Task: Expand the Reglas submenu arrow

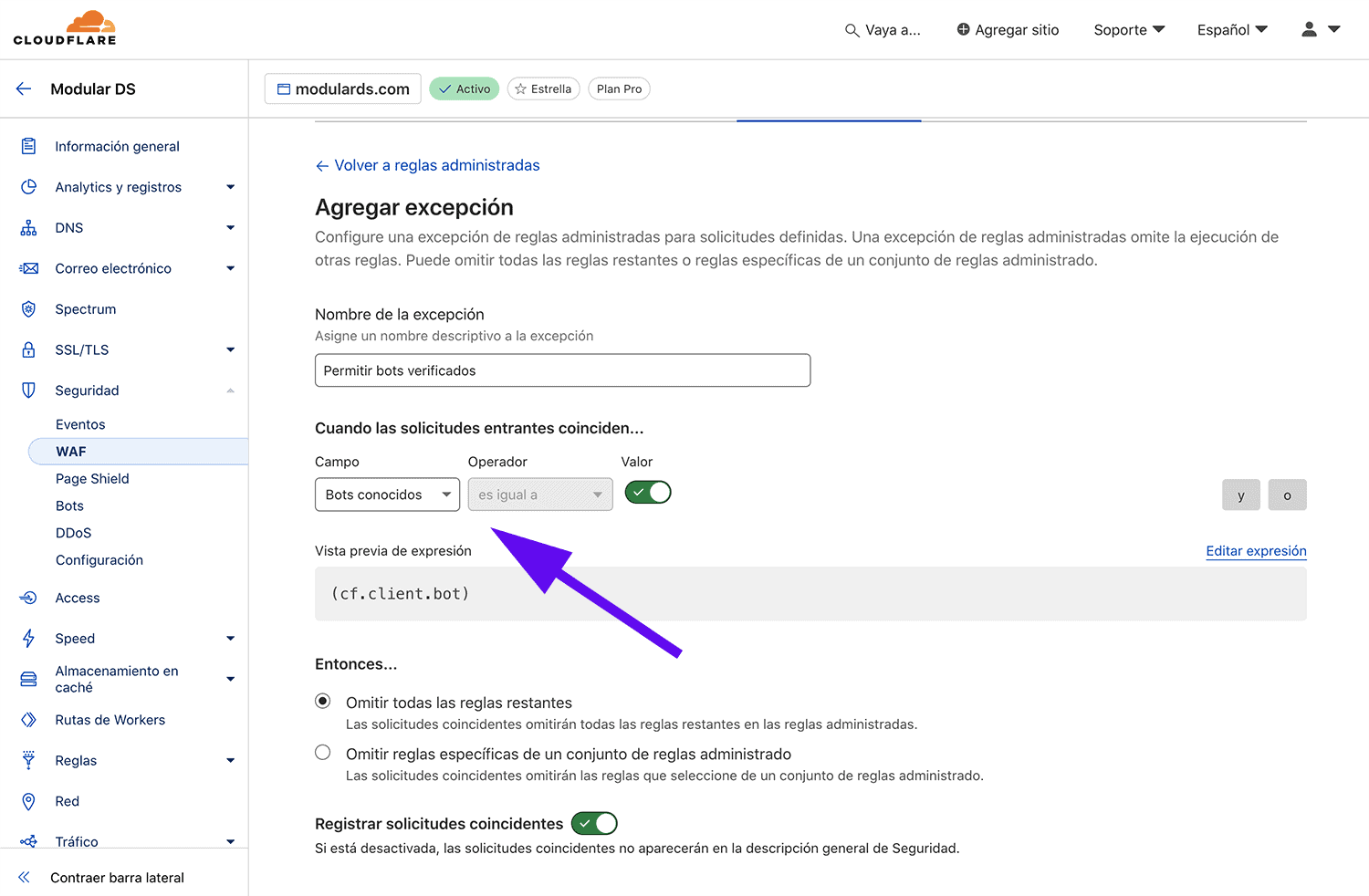Action: click(230, 760)
